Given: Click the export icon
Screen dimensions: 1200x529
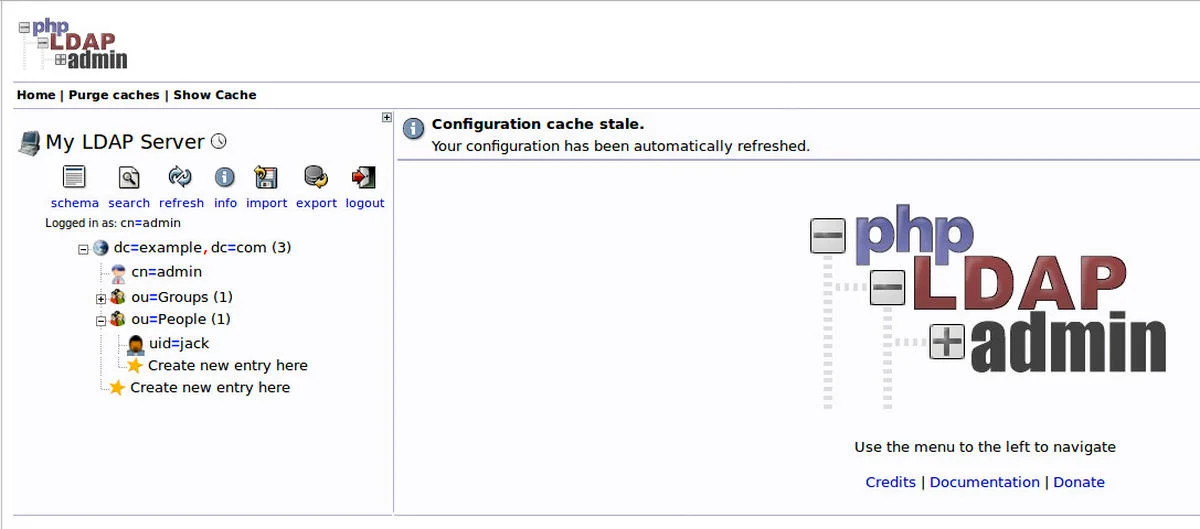Looking at the screenshot, I should pos(316,178).
